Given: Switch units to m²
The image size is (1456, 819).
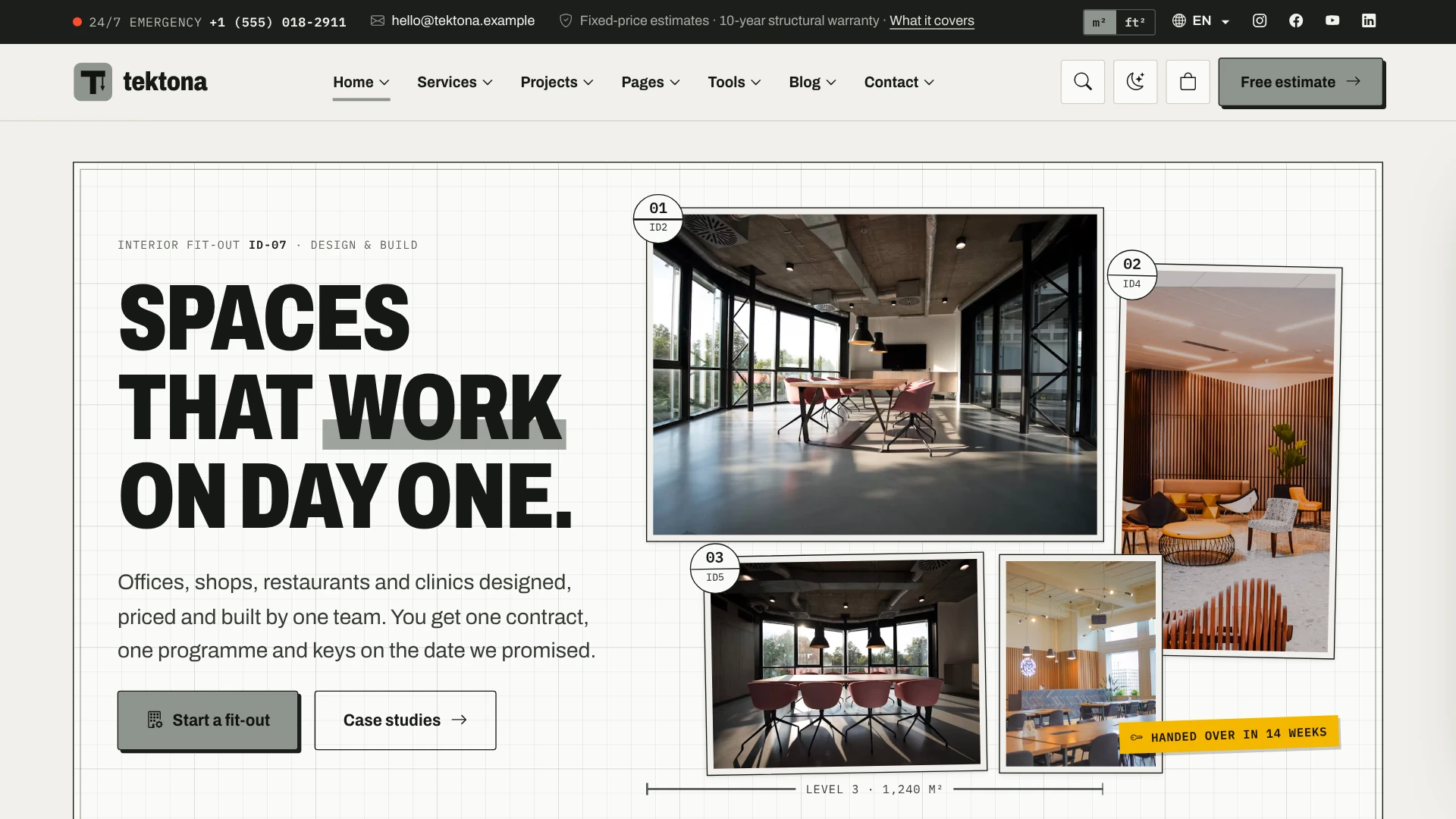Looking at the screenshot, I should (1100, 22).
